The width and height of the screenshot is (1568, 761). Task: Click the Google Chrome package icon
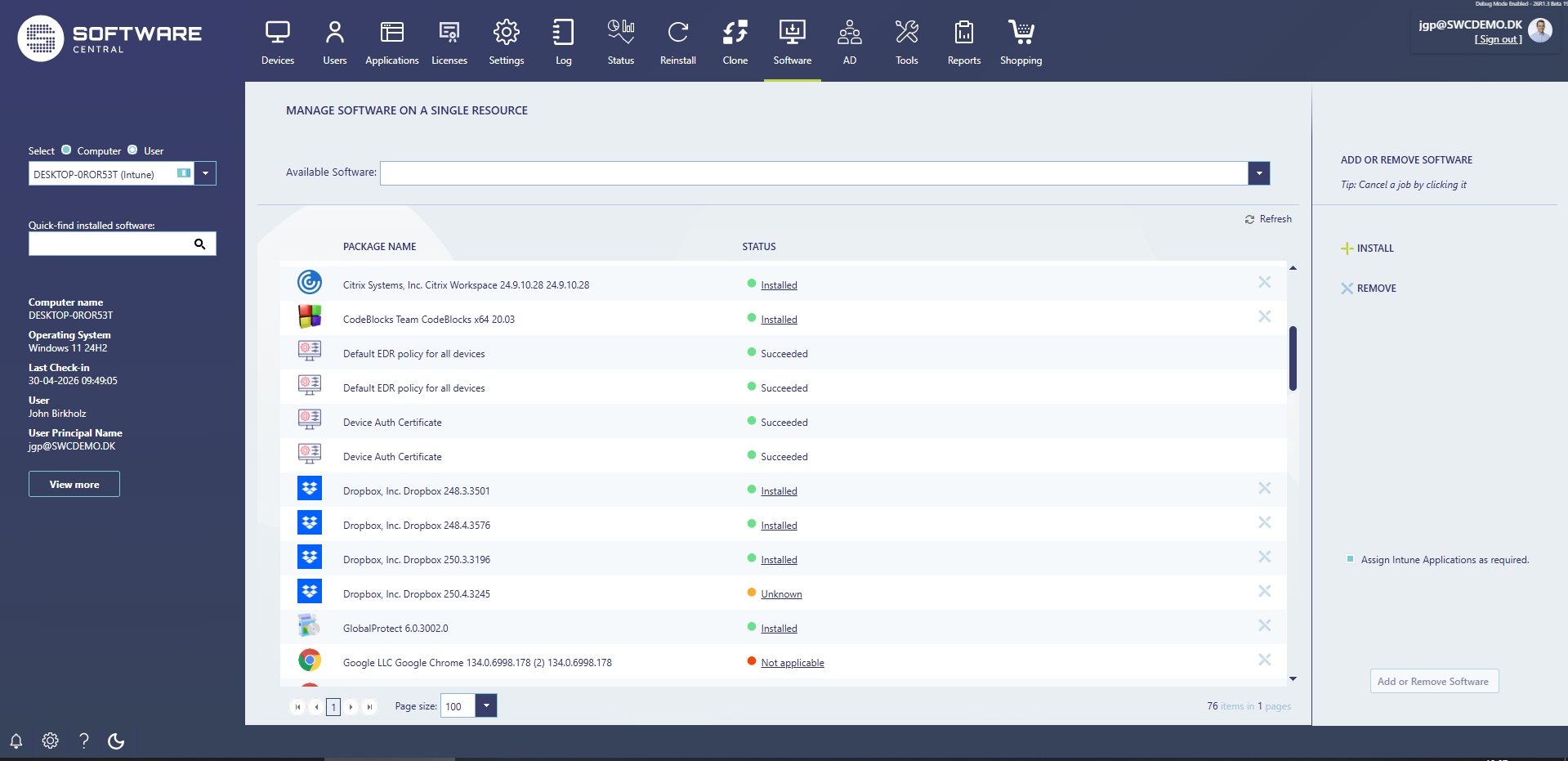click(x=310, y=660)
